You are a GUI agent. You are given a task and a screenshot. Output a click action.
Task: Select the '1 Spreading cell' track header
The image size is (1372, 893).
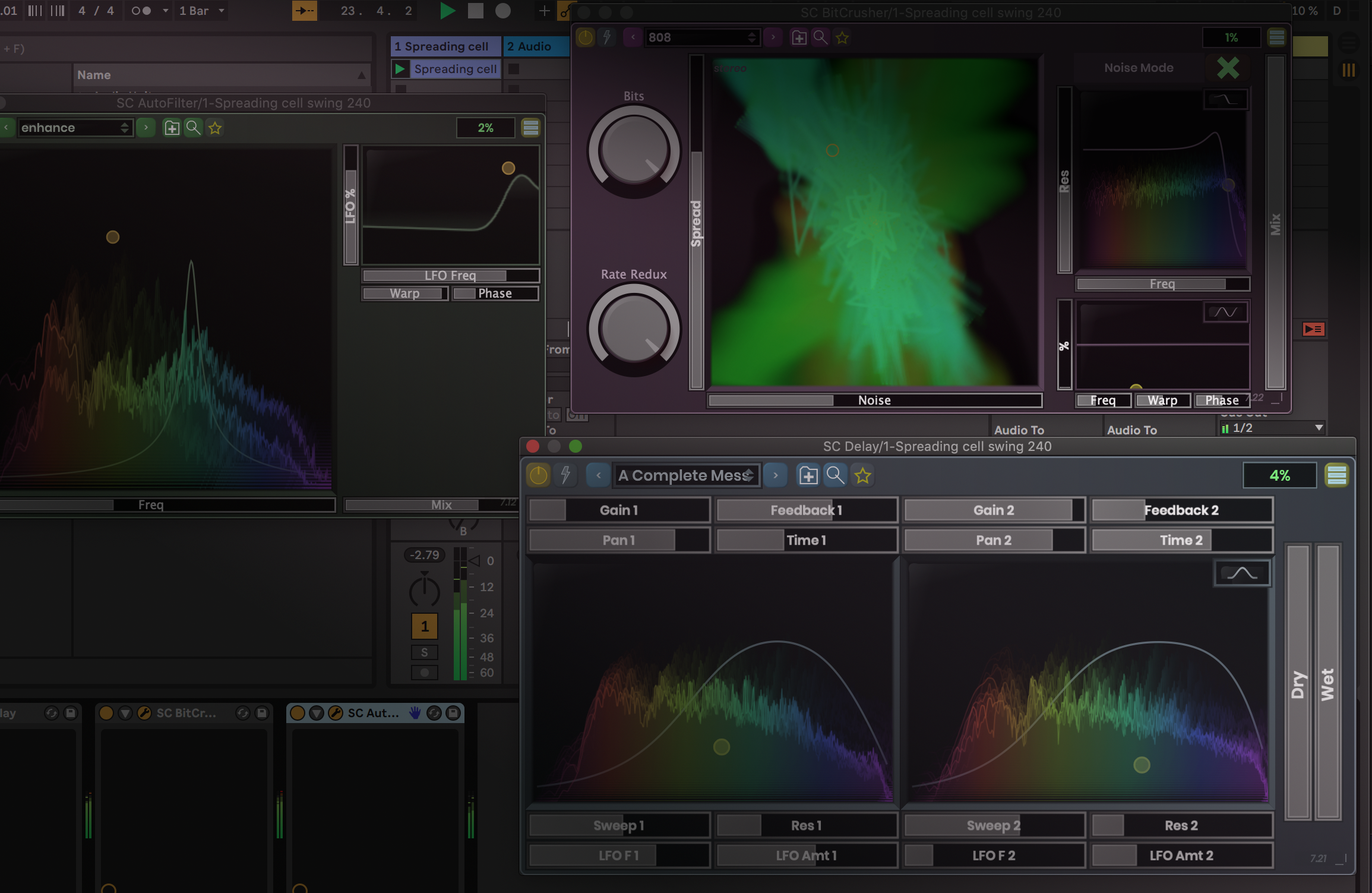point(444,46)
